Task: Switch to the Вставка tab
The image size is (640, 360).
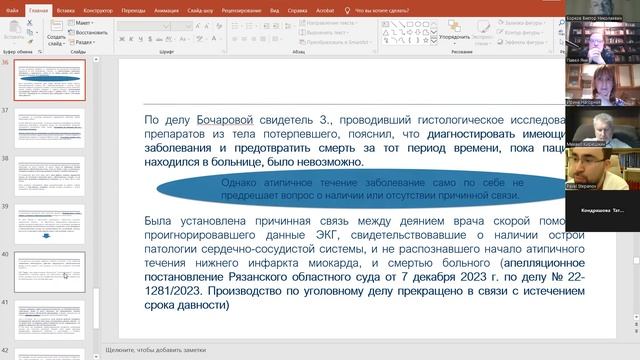Action: (x=65, y=11)
